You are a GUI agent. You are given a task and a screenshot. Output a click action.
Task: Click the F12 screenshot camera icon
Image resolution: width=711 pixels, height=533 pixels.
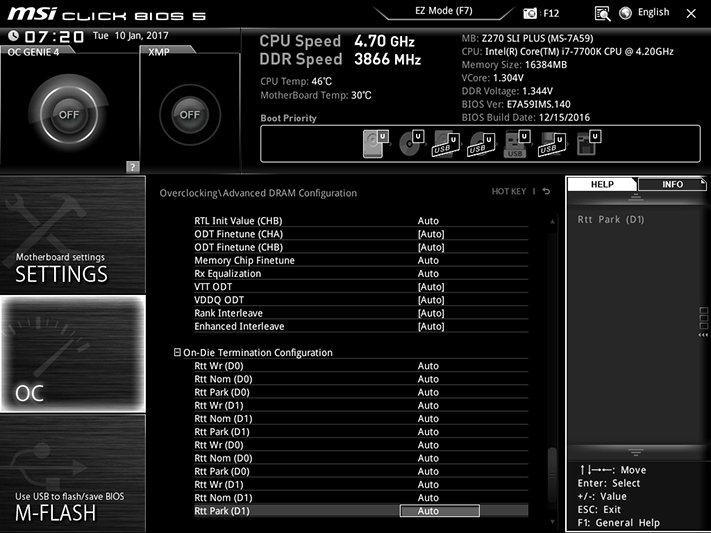529,13
